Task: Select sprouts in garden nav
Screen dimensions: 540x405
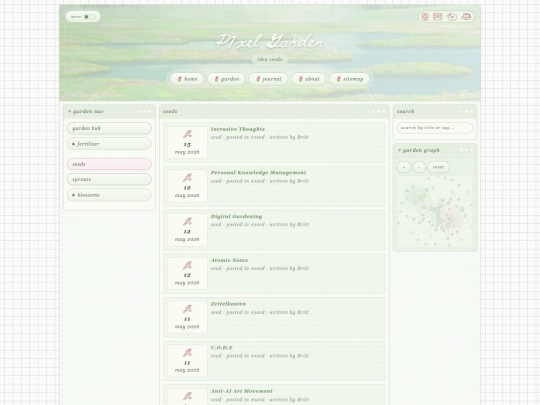Action: pyautogui.click(x=109, y=179)
